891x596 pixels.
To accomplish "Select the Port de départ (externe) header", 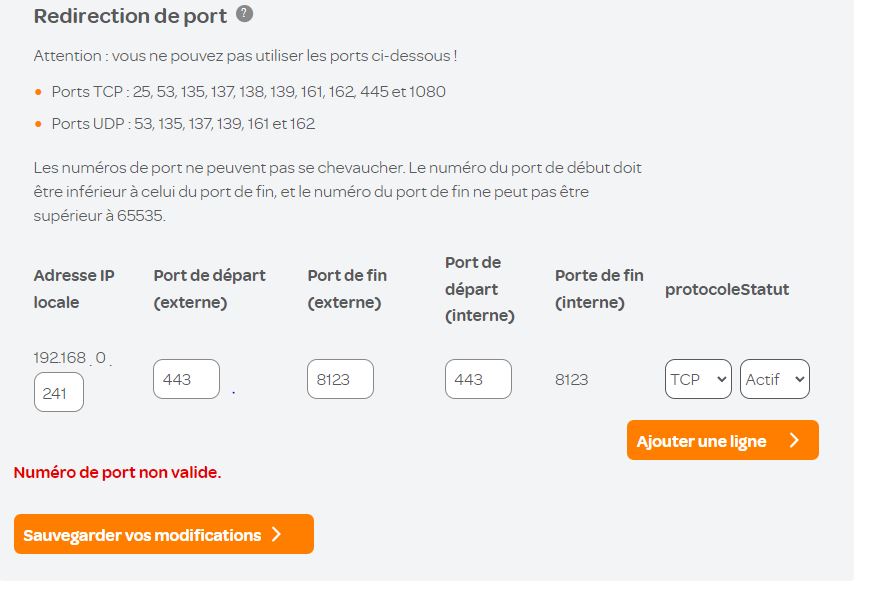I will click(x=210, y=288).
